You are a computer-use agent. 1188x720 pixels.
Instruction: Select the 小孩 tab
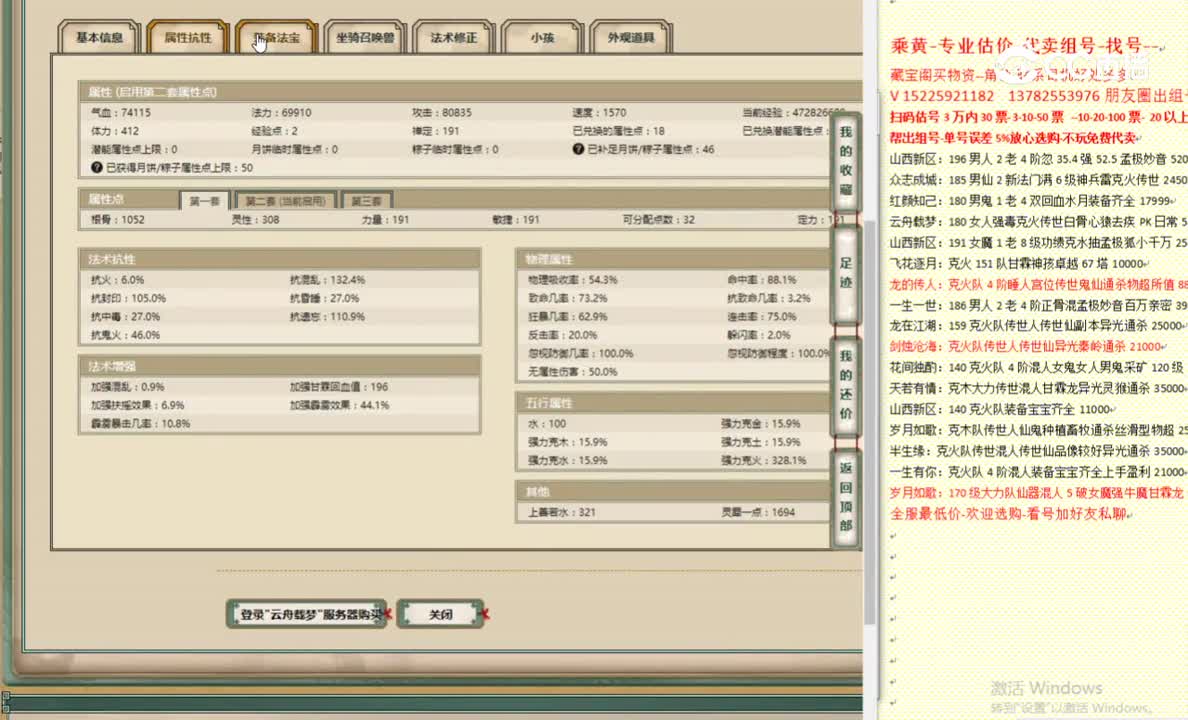tap(542, 37)
